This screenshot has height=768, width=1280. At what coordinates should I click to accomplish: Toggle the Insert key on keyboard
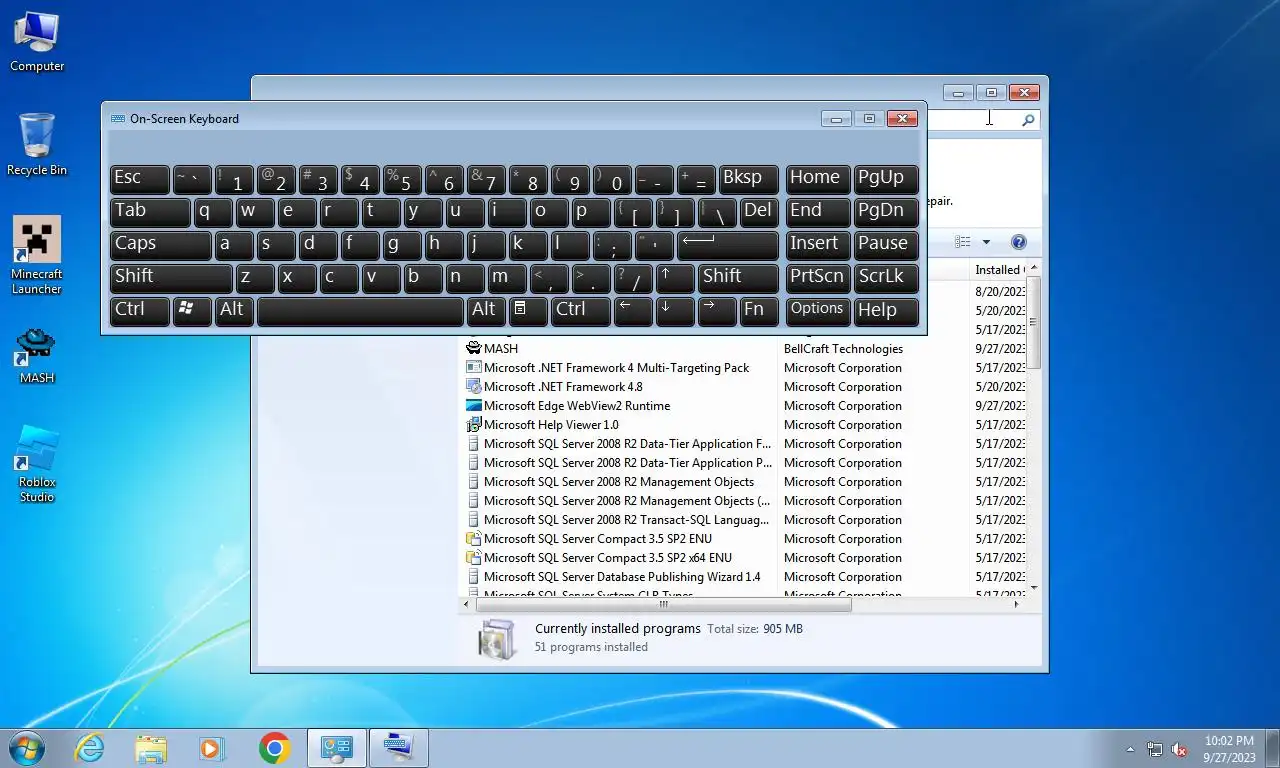[818, 244]
